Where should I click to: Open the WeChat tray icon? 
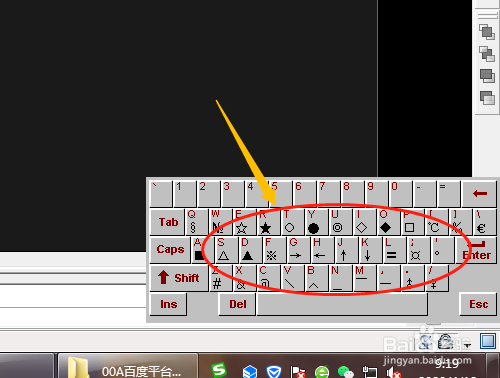pyautogui.click(x=345, y=372)
